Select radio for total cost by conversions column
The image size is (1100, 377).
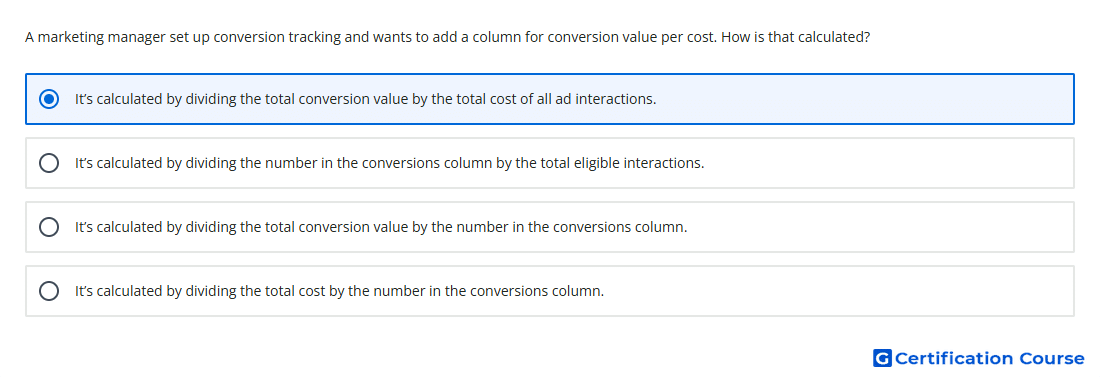click(x=49, y=291)
